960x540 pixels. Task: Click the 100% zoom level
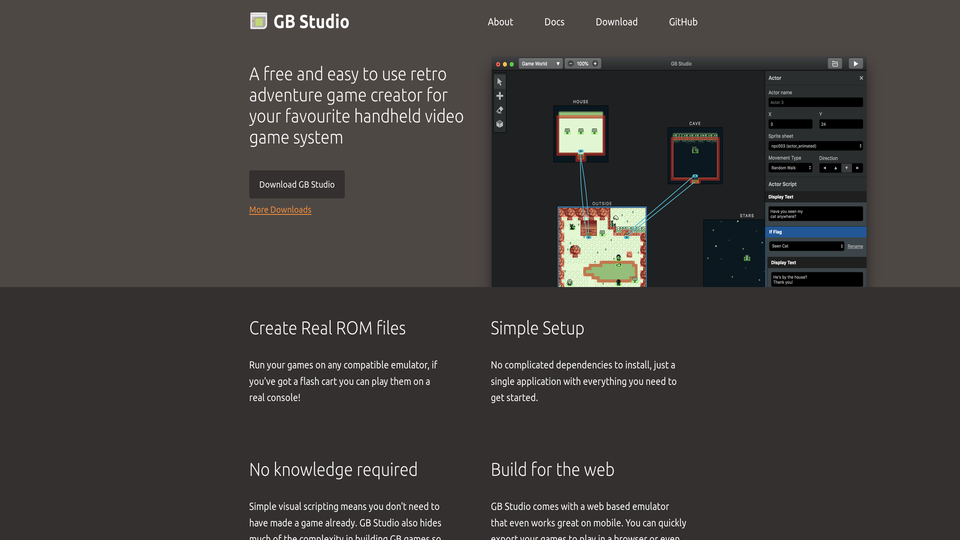[x=582, y=64]
